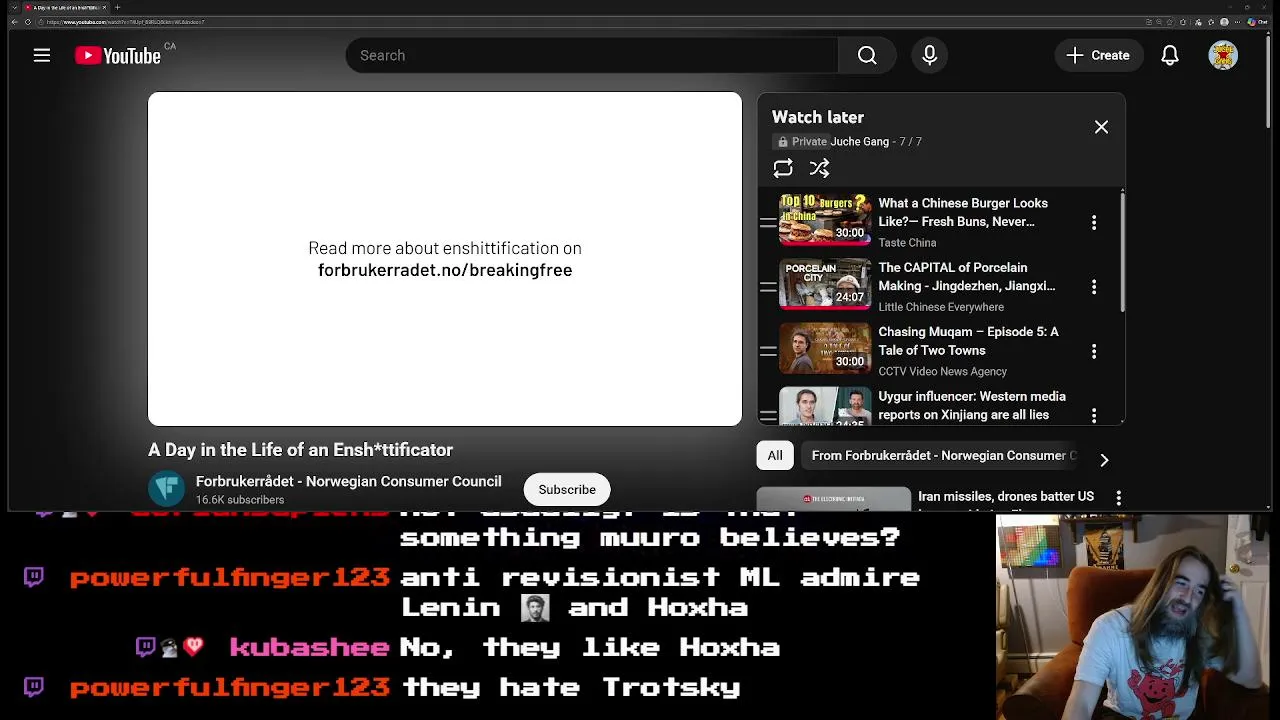Click the CAPITAL of Porcelain Making title

coord(967,276)
